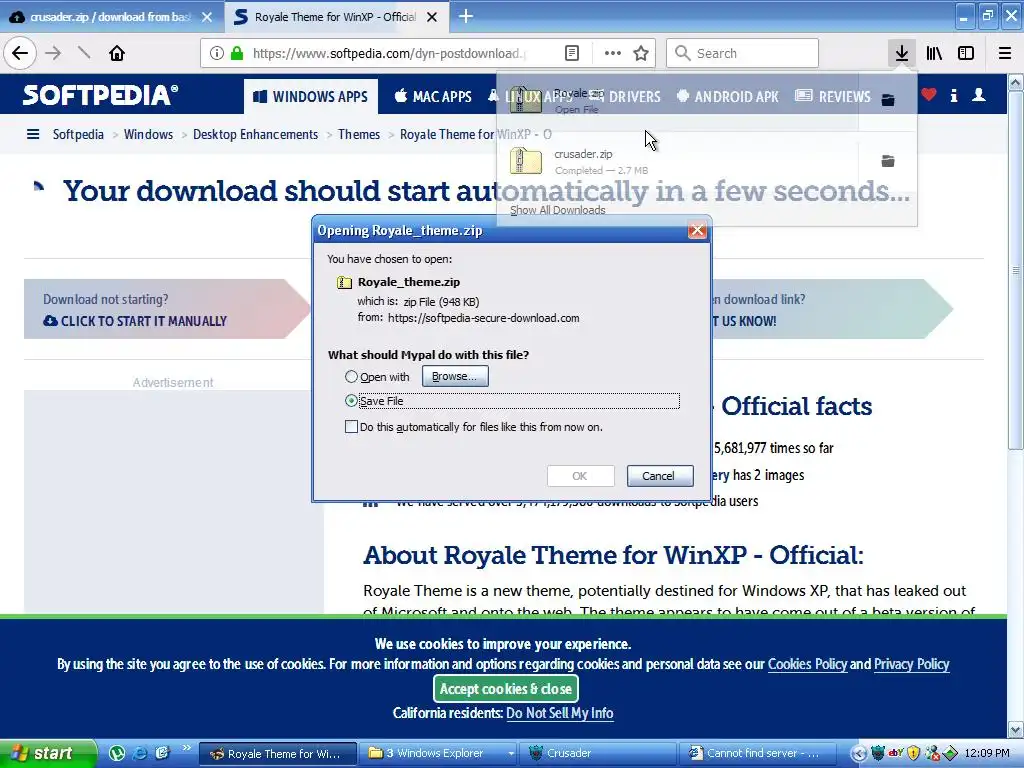
Task: Select Save File radio button
Action: (351, 401)
